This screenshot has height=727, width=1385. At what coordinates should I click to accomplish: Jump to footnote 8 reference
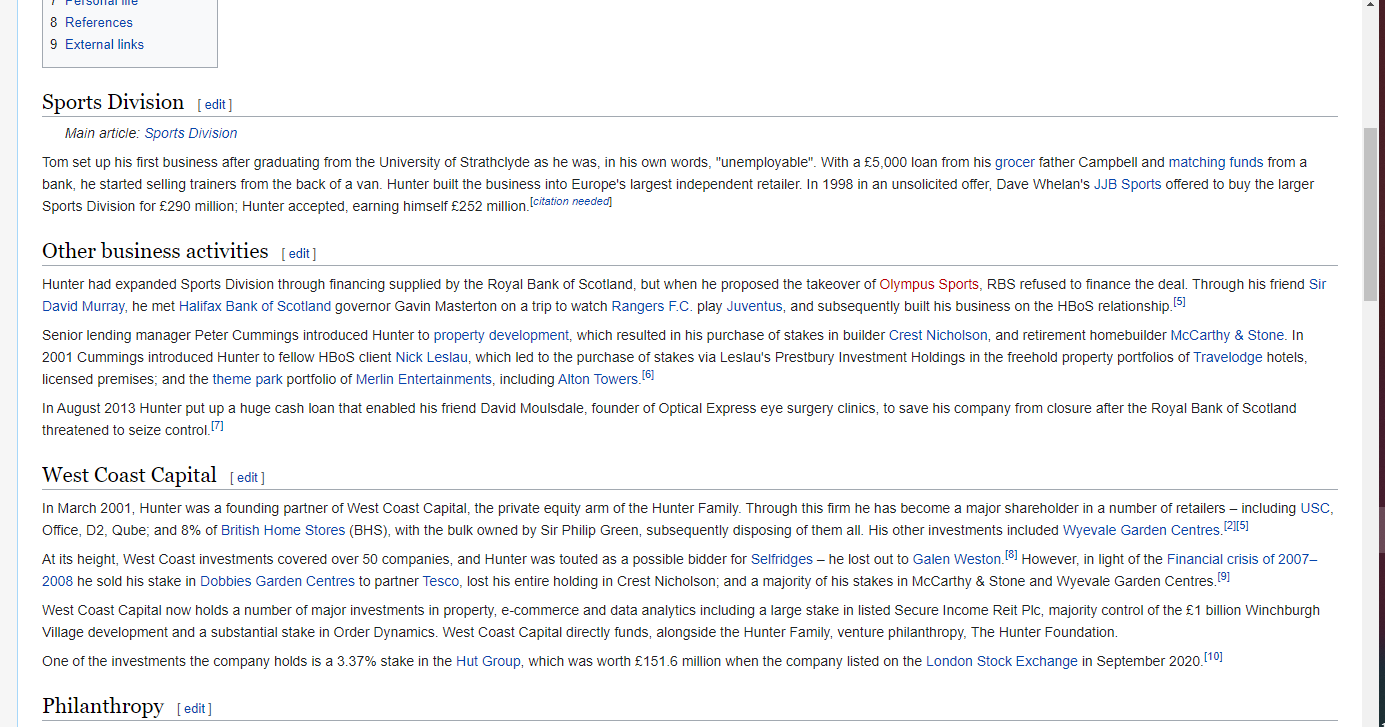(1011, 554)
